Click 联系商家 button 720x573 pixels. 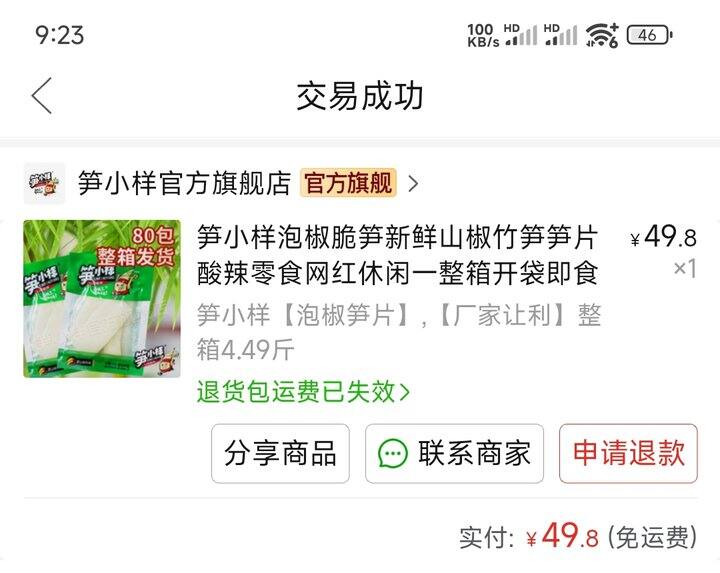click(x=455, y=454)
